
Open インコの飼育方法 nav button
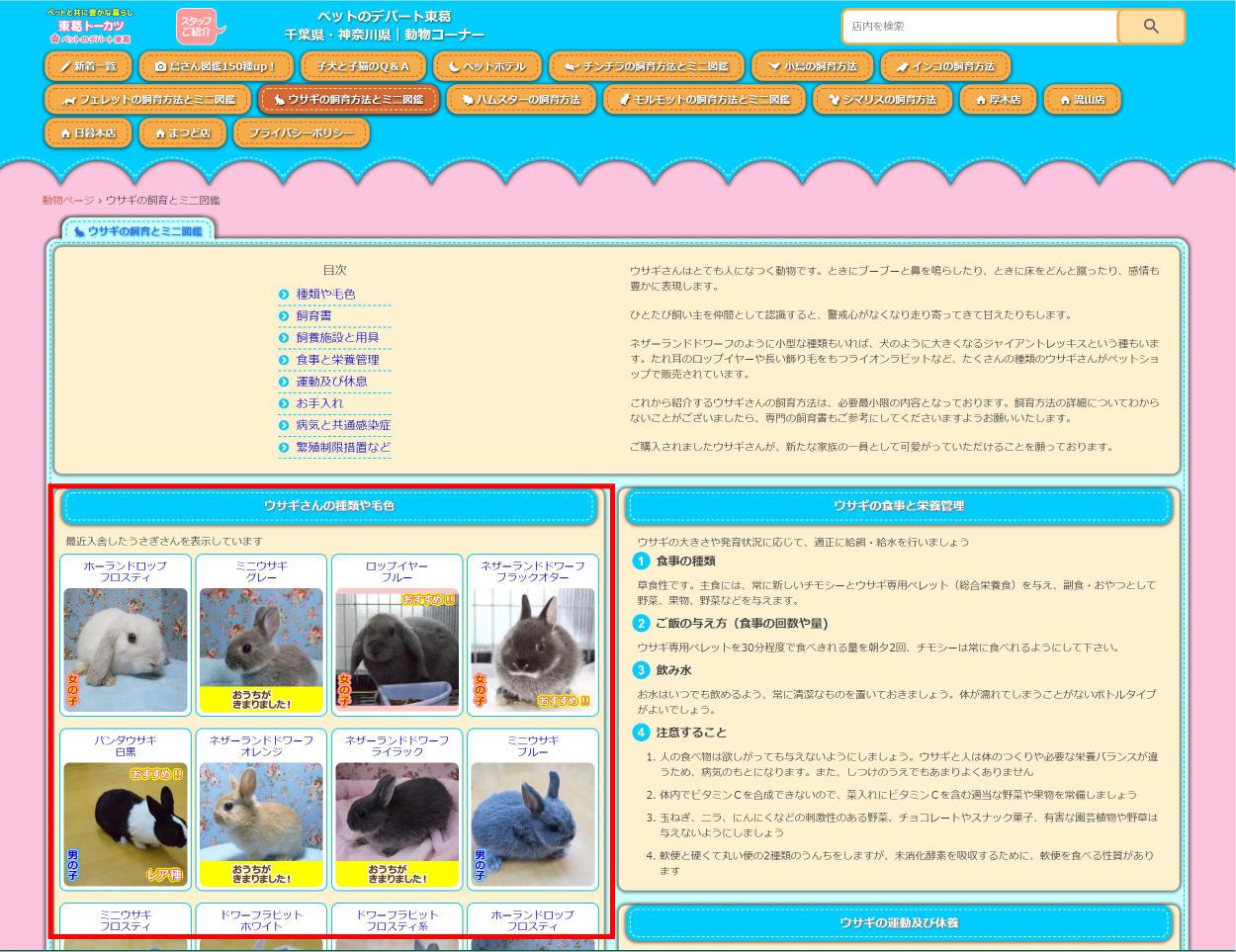click(945, 66)
